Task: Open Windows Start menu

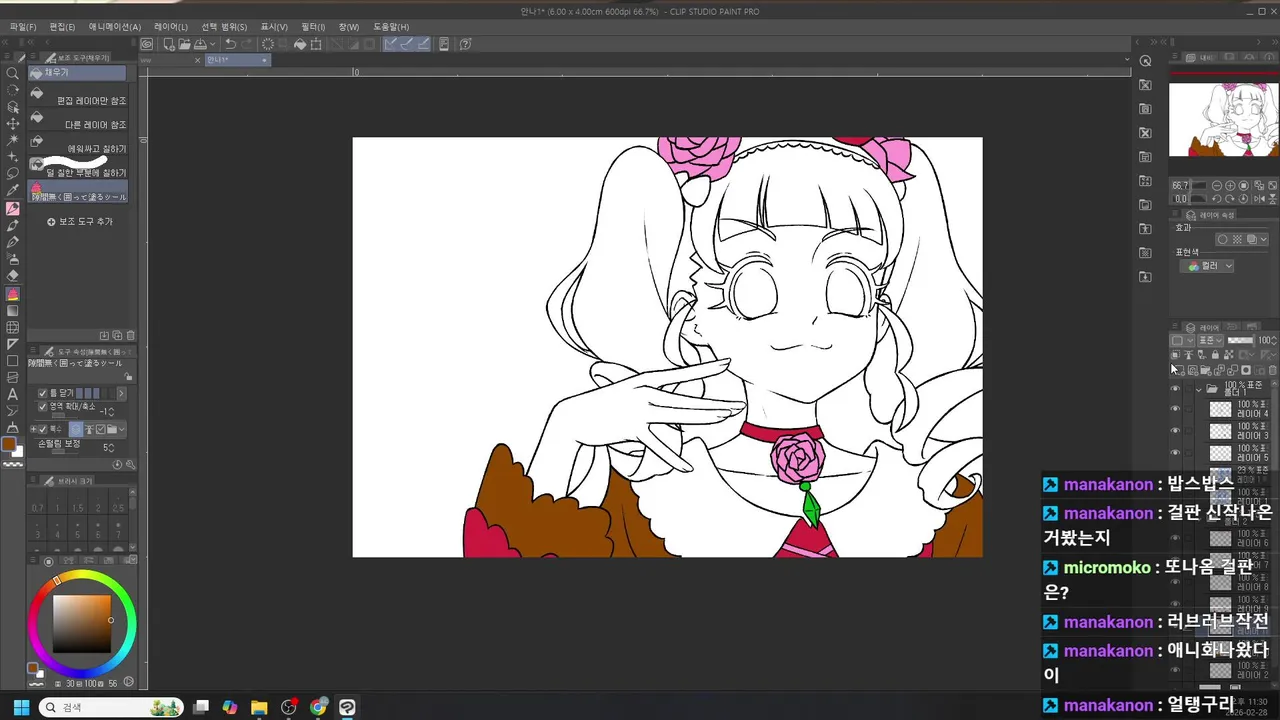Action: coord(20,707)
